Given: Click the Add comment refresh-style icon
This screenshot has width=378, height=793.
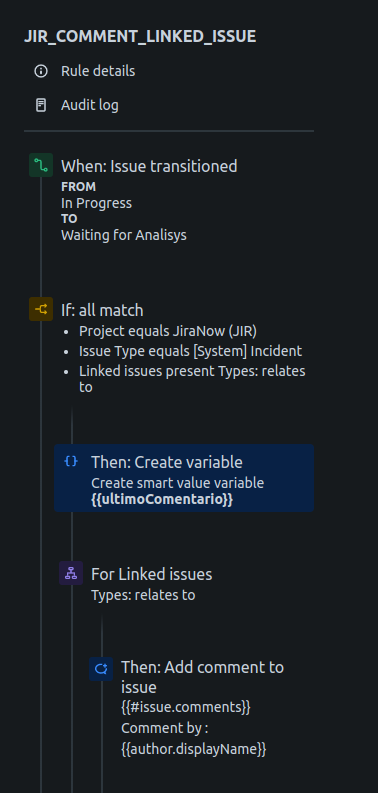Looking at the screenshot, I should coord(101,669).
